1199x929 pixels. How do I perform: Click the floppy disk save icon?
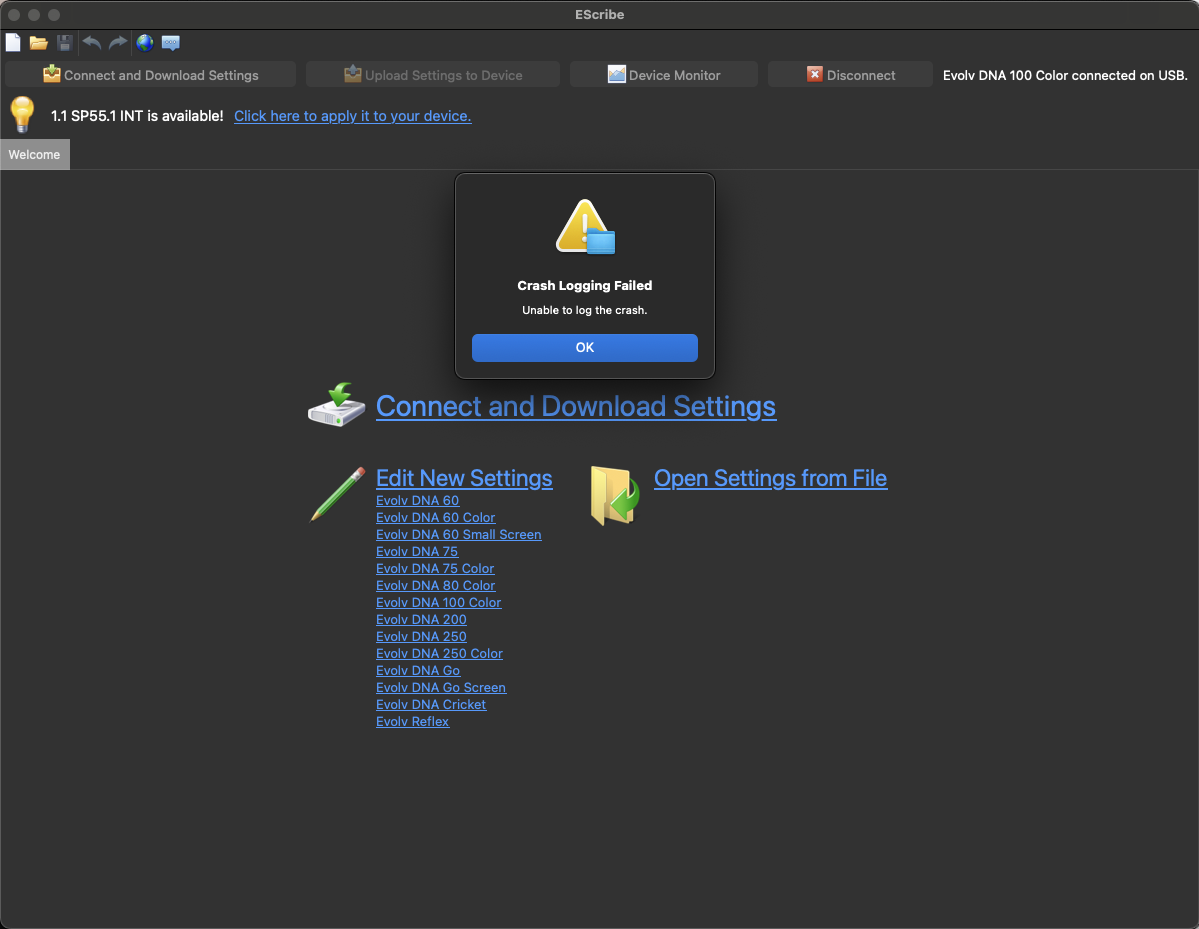coord(65,43)
